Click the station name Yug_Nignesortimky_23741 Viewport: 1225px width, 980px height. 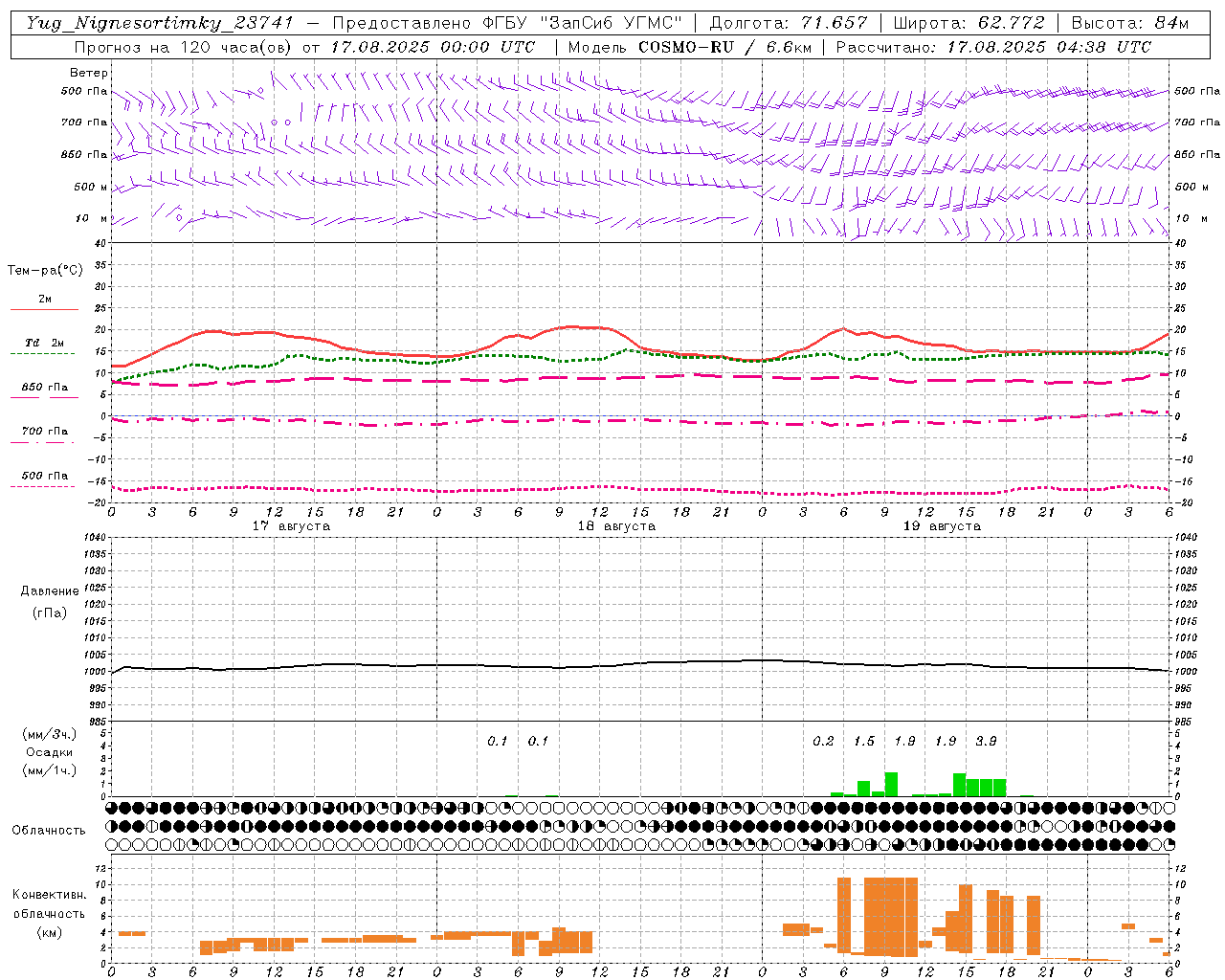[x=159, y=23]
